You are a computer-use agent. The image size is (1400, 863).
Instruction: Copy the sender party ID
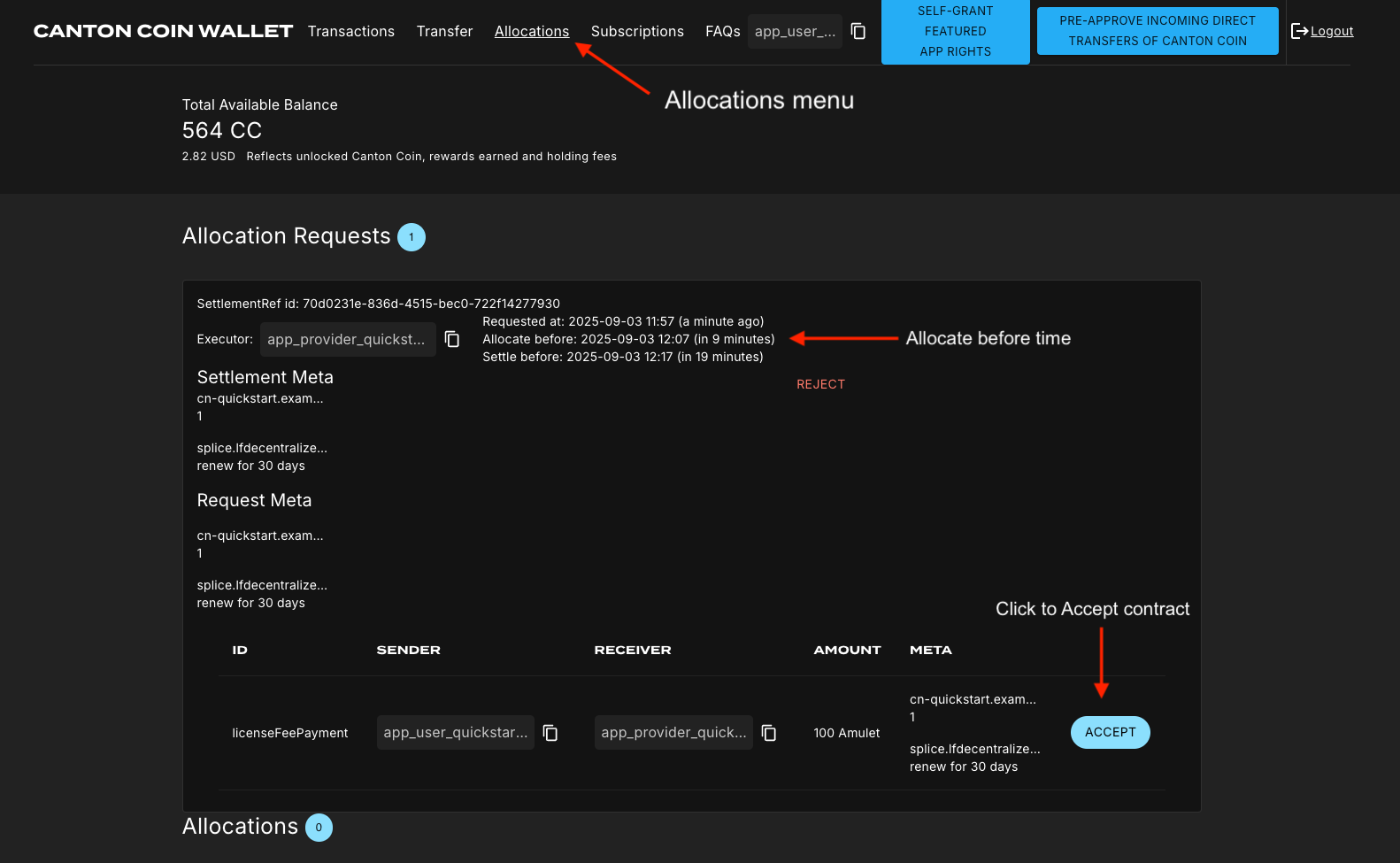pyautogui.click(x=550, y=733)
